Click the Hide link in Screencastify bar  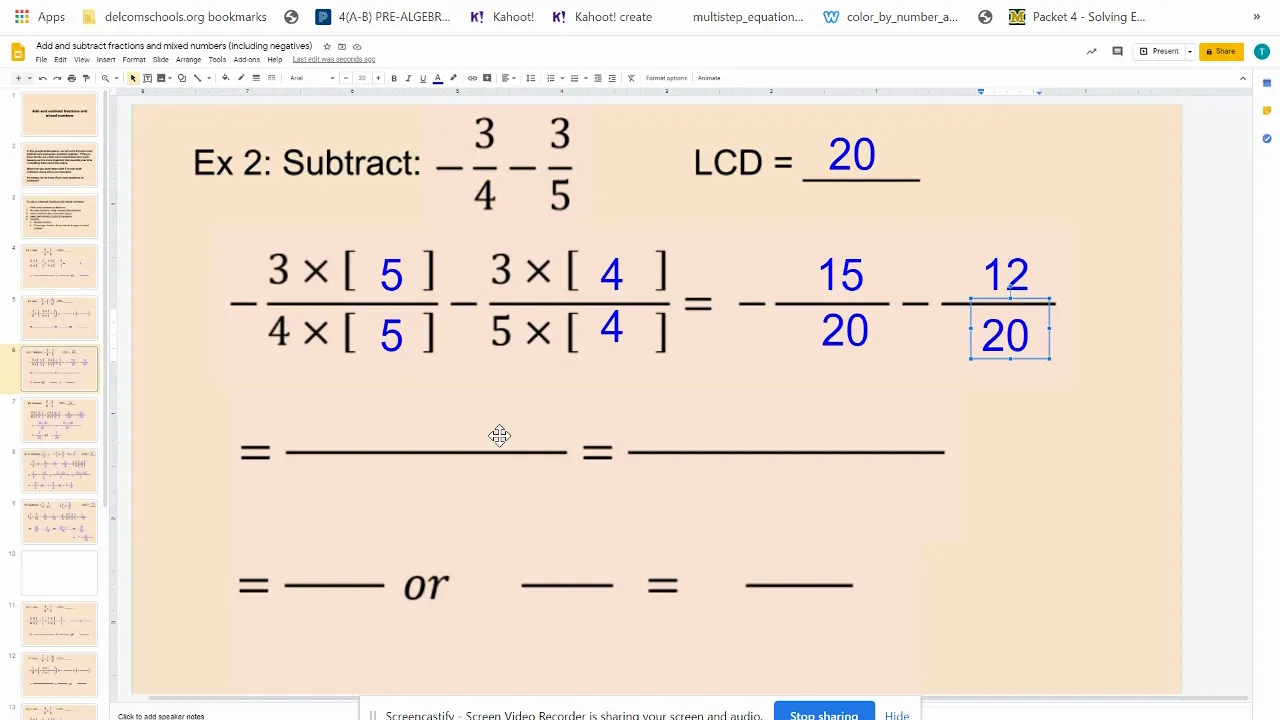click(x=897, y=715)
